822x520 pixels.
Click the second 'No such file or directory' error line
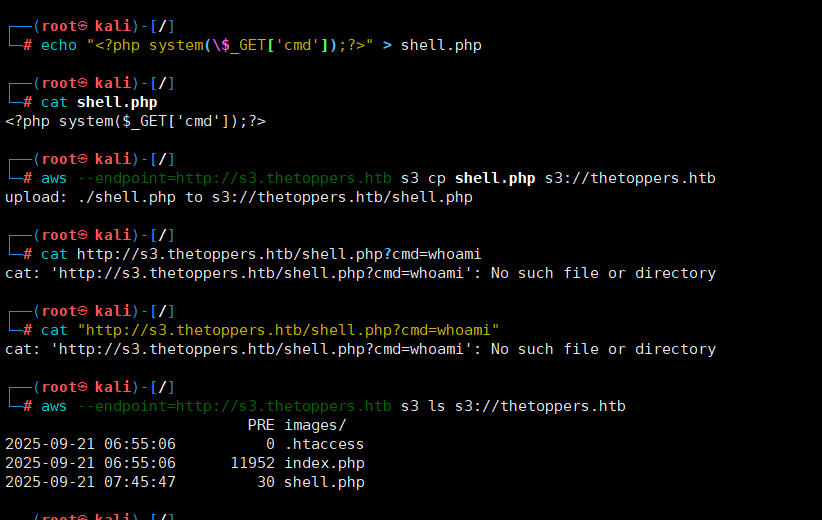click(360, 349)
